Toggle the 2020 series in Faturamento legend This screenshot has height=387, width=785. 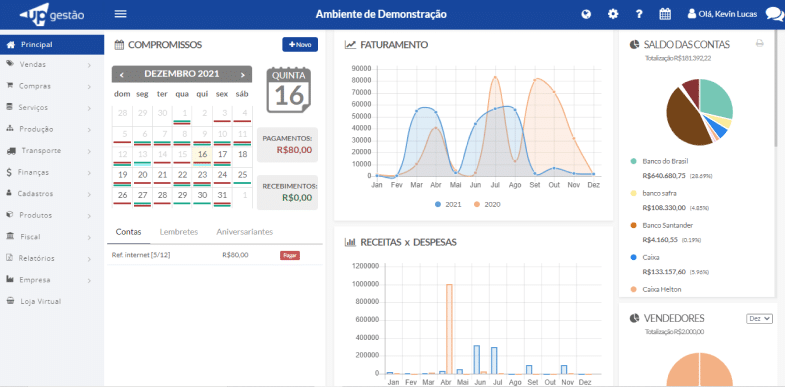pos(487,204)
